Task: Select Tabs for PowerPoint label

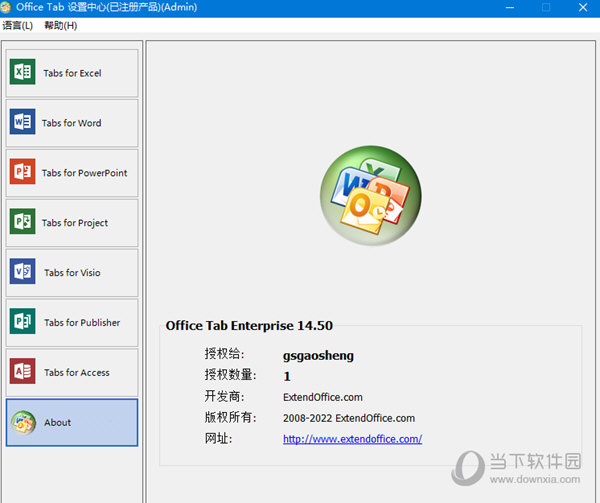Action: (x=85, y=173)
